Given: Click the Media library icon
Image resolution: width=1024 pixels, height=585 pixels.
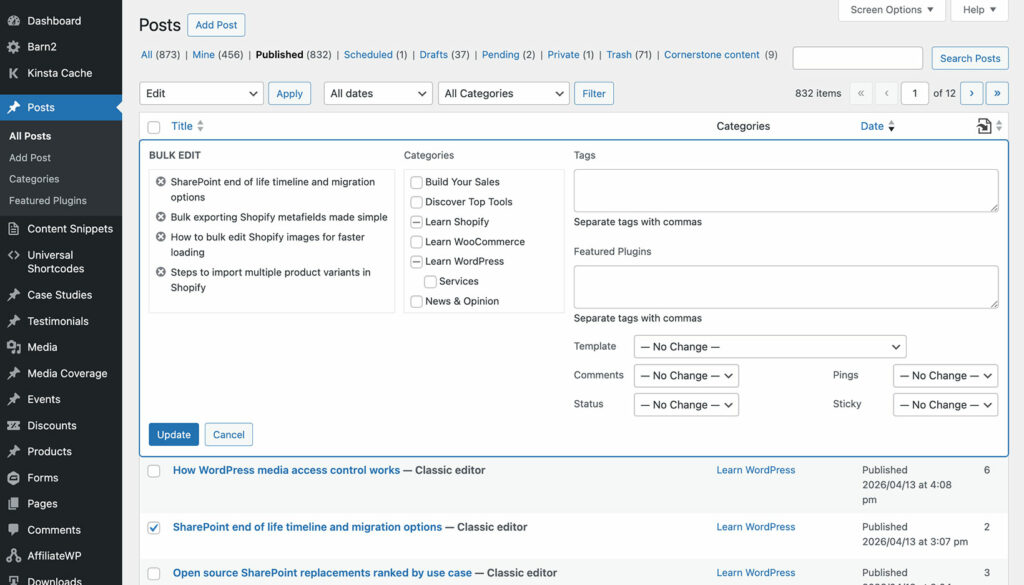Looking at the screenshot, I should click(x=14, y=347).
